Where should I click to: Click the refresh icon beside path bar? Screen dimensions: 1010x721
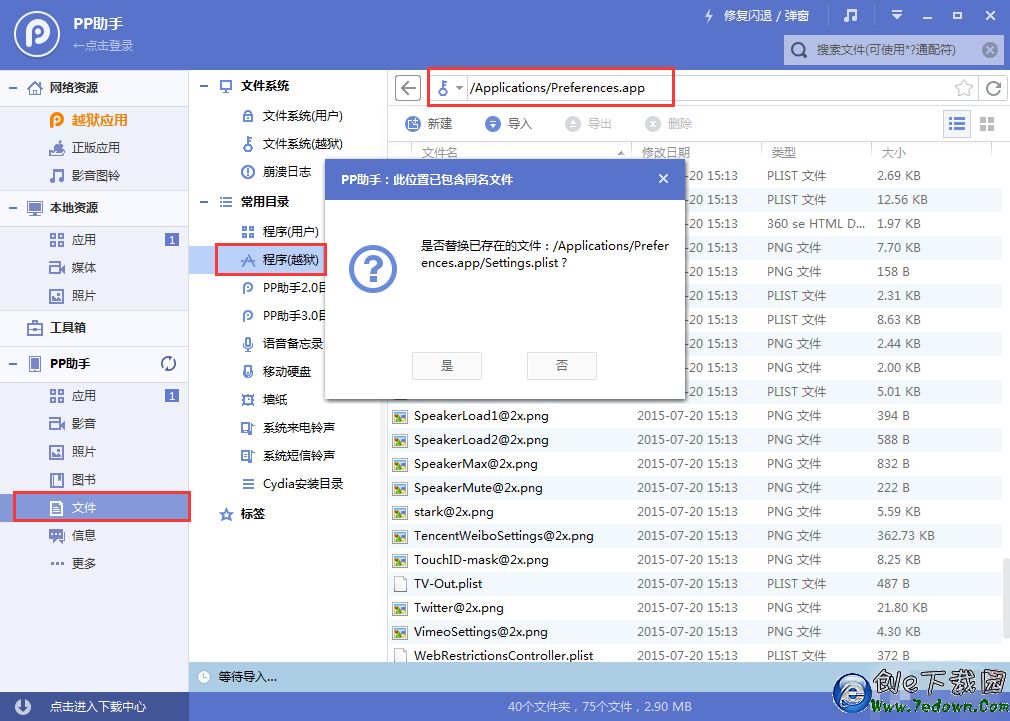tap(993, 88)
